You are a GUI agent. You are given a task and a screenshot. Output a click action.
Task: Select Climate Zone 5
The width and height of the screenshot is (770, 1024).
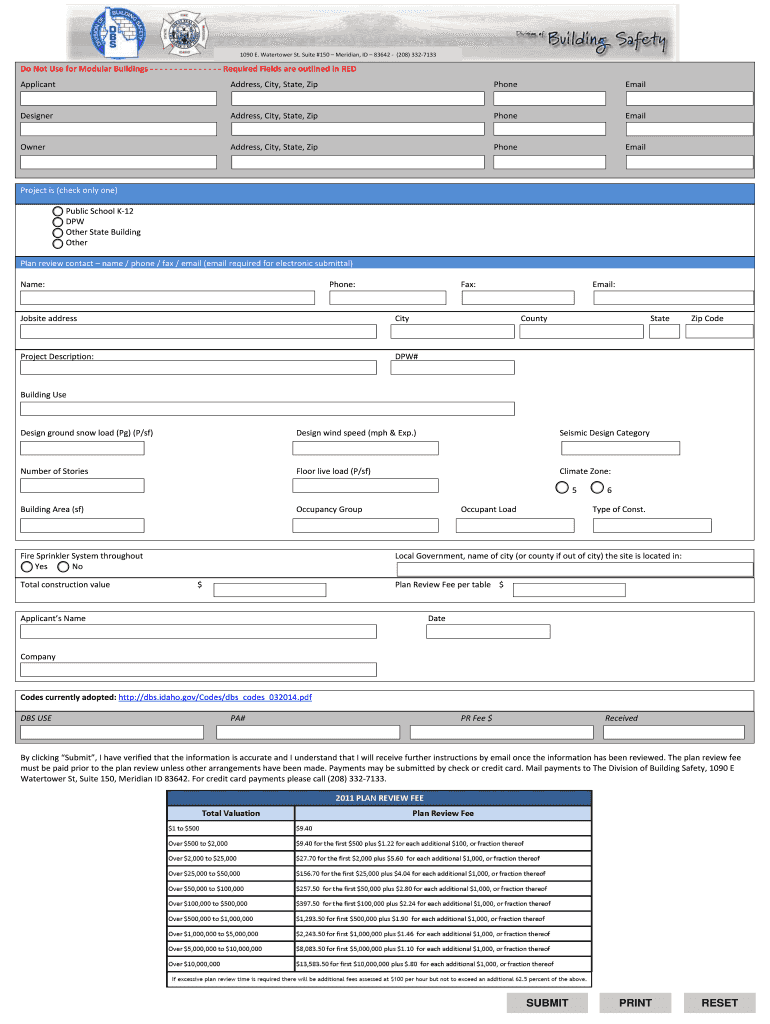tap(562, 488)
